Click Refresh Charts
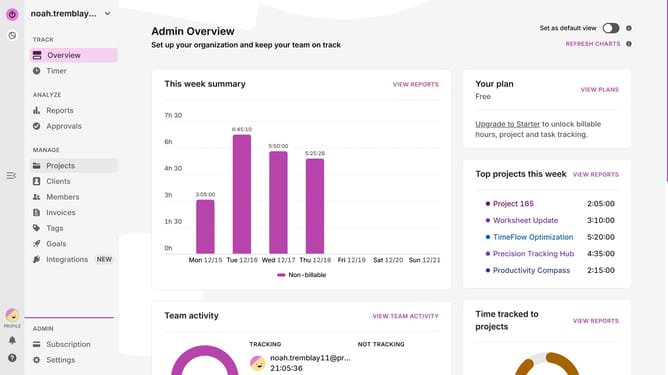This screenshot has width=668, height=375. [593, 44]
